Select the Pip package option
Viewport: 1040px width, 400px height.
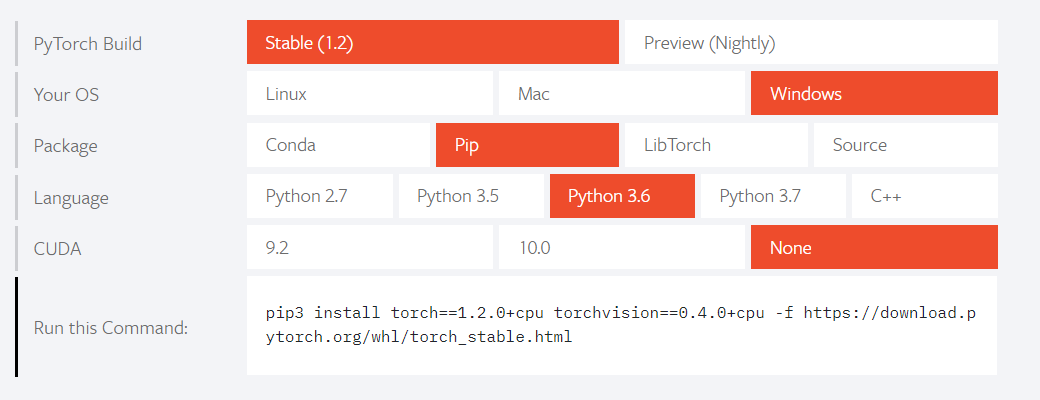click(x=527, y=145)
